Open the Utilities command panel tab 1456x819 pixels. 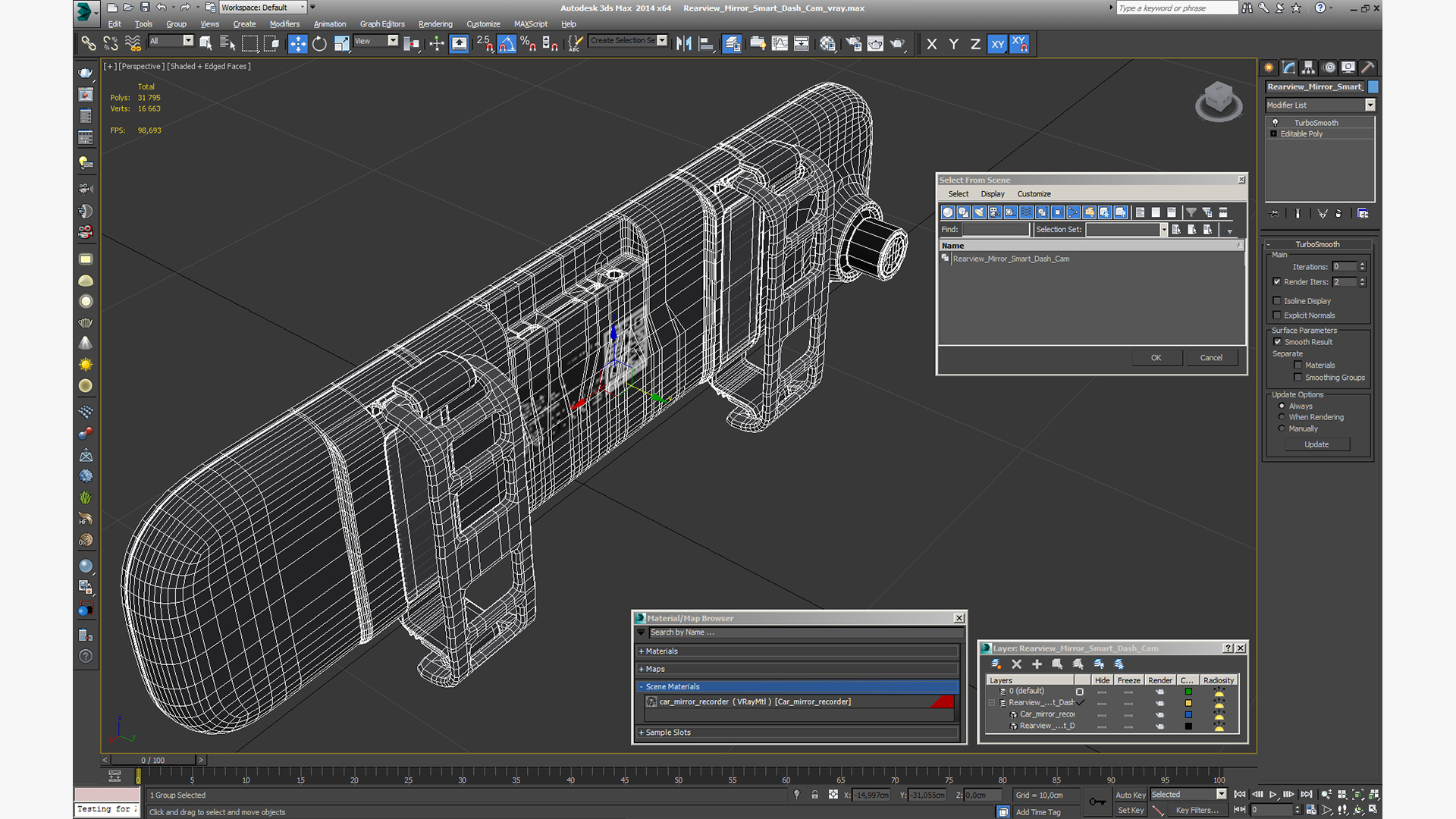pyautogui.click(x=1367, y=67)
